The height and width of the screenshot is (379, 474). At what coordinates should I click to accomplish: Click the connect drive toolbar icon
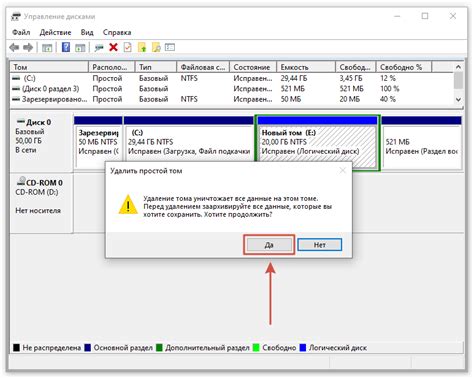(99, 48)
